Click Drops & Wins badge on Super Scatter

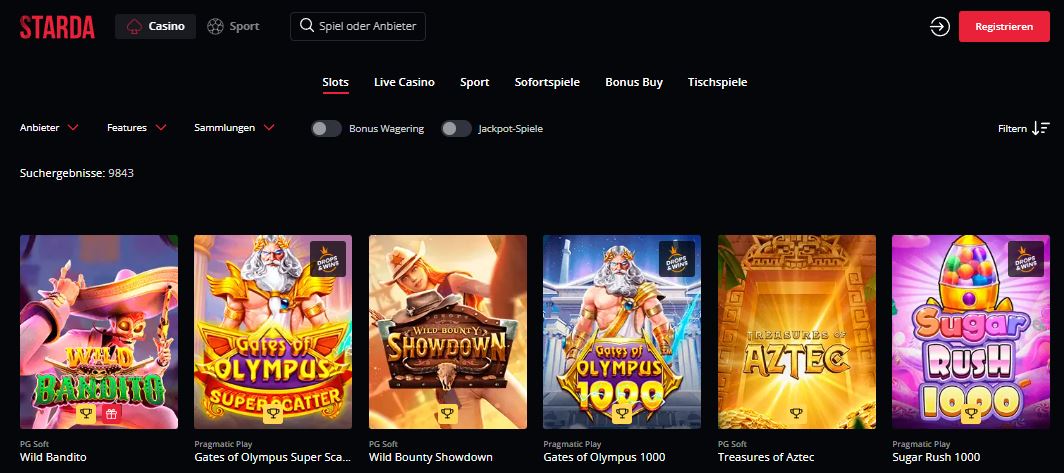click(x=328, y=259)
